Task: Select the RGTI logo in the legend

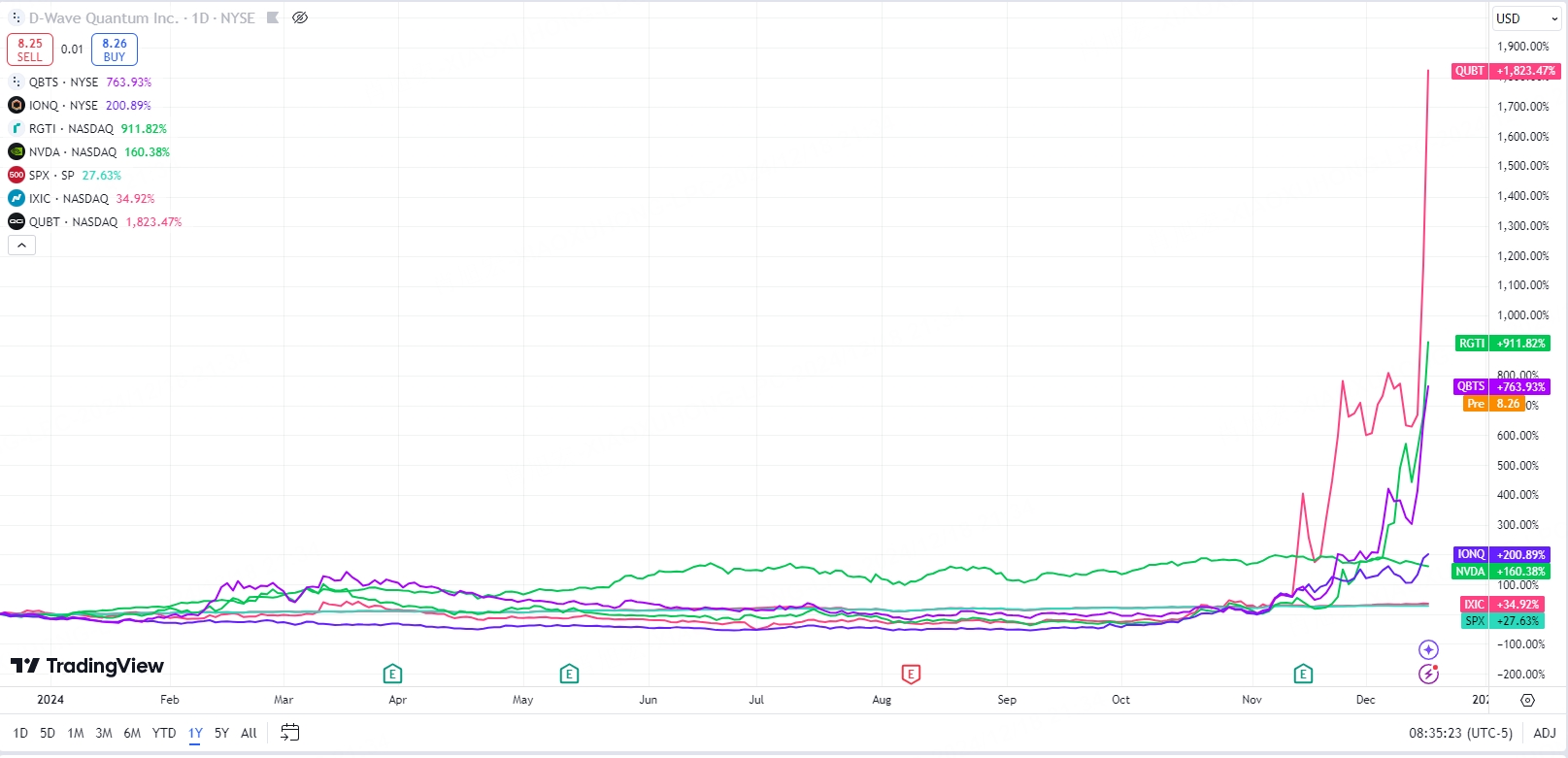Action: (x=17, y=128)
